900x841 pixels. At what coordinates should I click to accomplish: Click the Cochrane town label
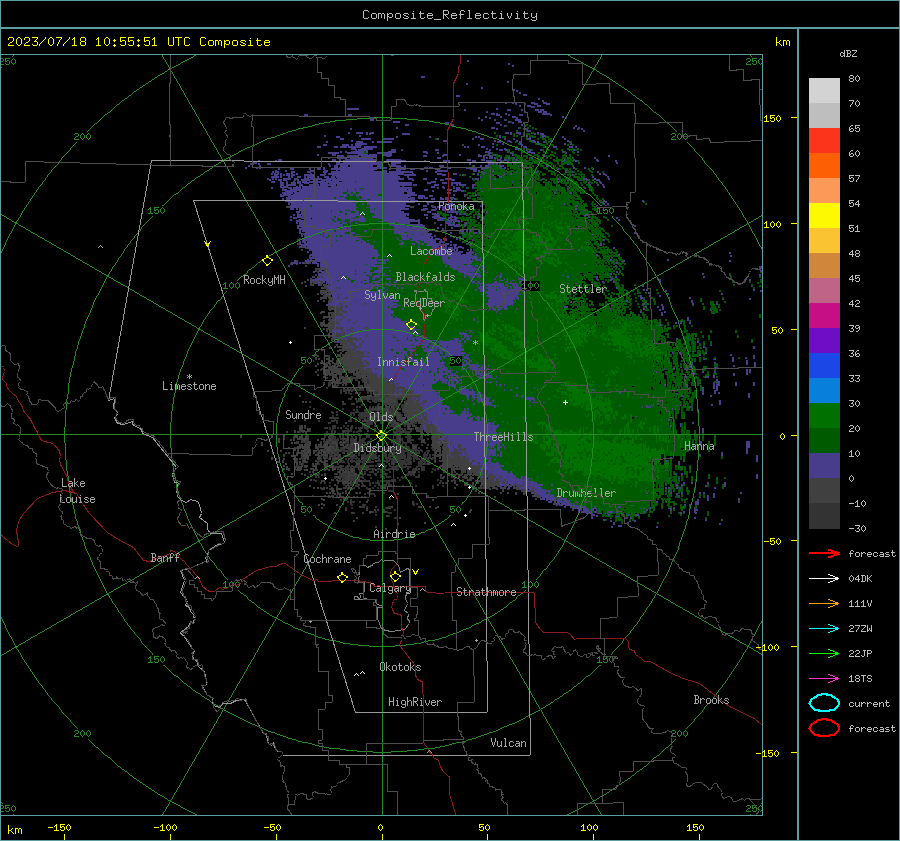click(327, 559)
